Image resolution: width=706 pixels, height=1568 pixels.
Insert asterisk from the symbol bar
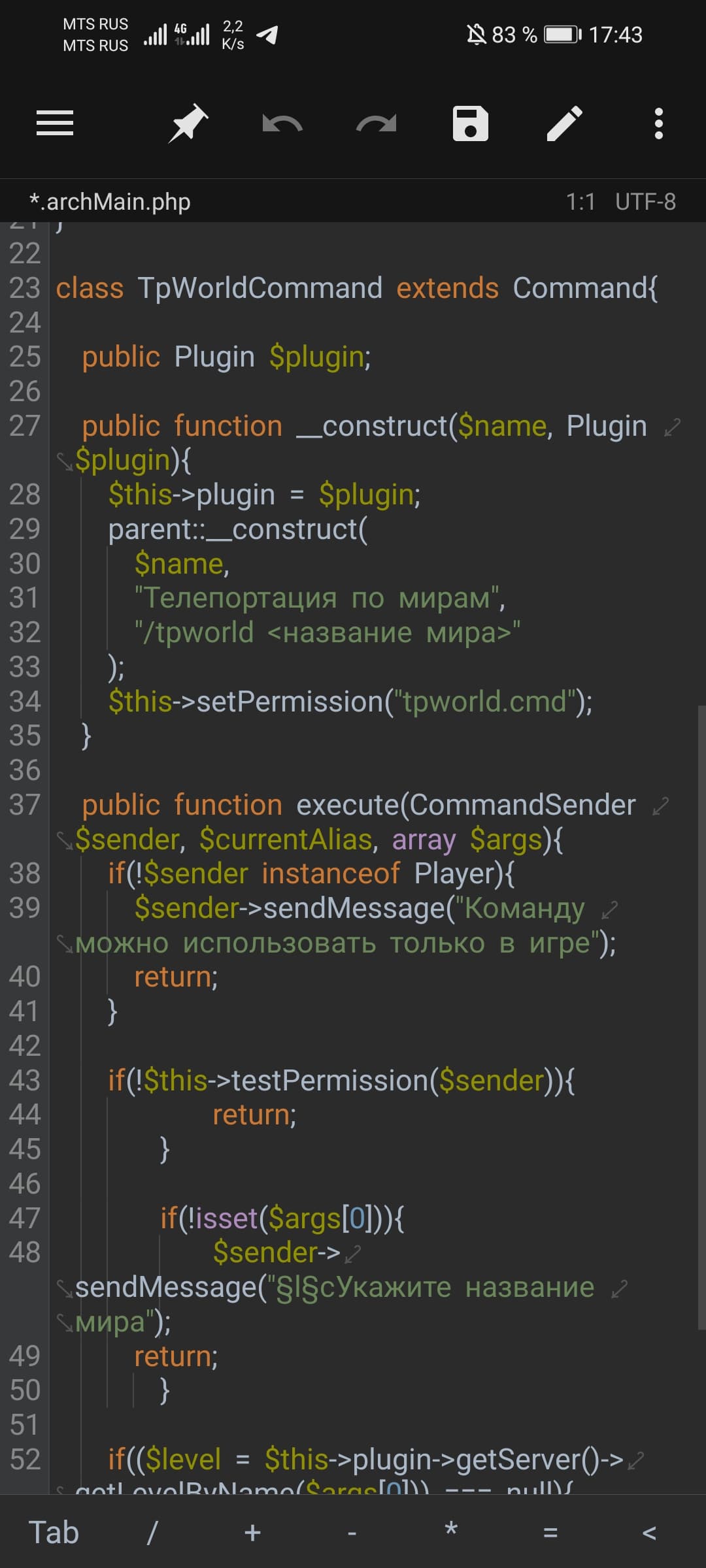[x=450, y=1529]
